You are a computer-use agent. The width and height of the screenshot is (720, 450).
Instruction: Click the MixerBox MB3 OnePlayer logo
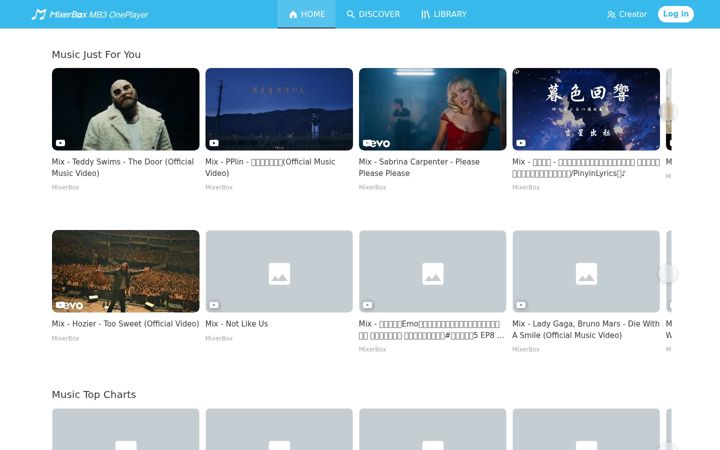point(90,14)
